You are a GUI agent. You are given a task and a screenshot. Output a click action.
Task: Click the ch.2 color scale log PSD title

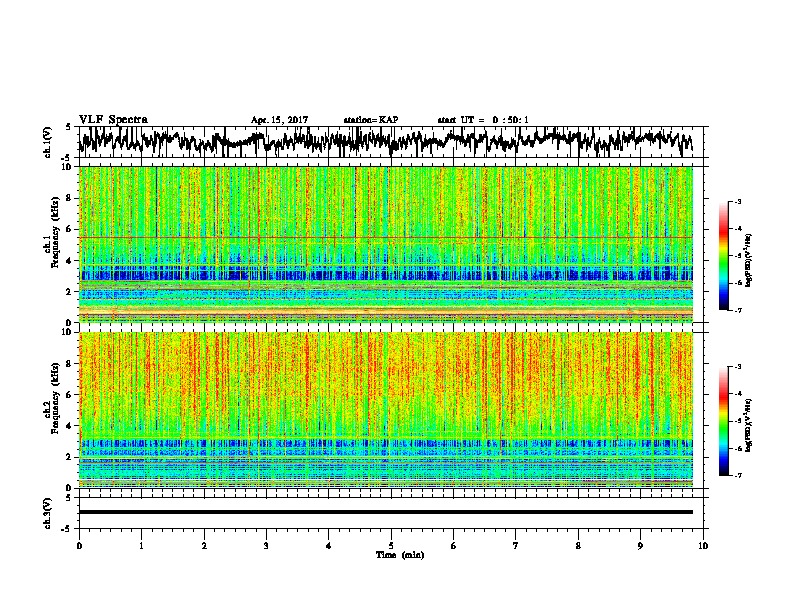point(749,425)
